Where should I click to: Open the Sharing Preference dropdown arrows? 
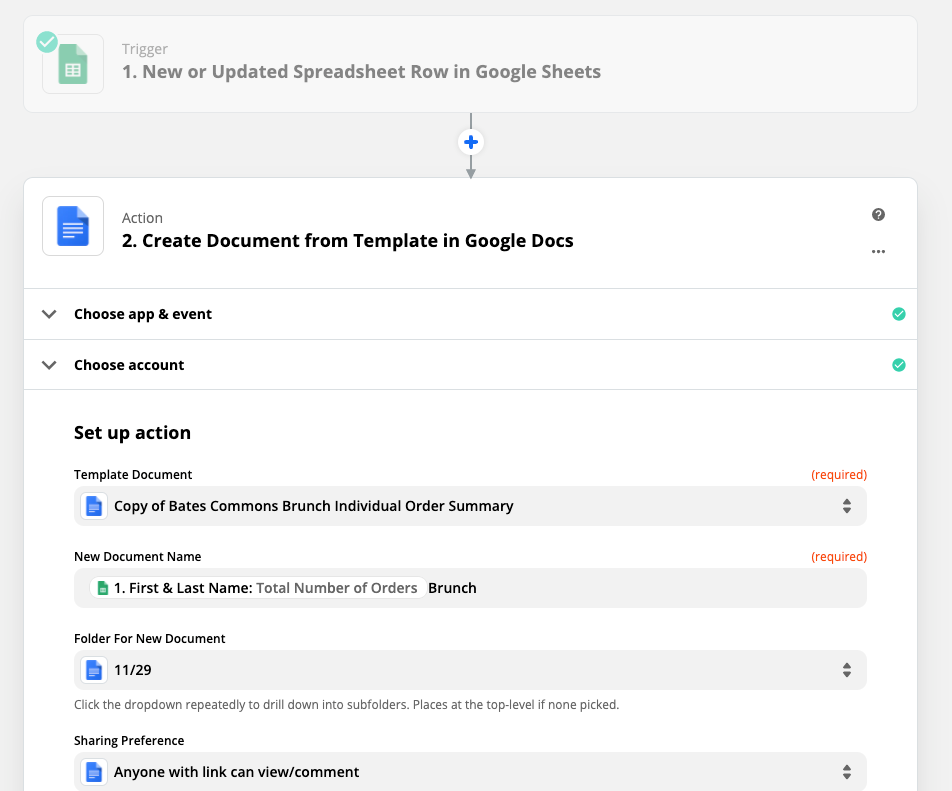tap(846, 772)
